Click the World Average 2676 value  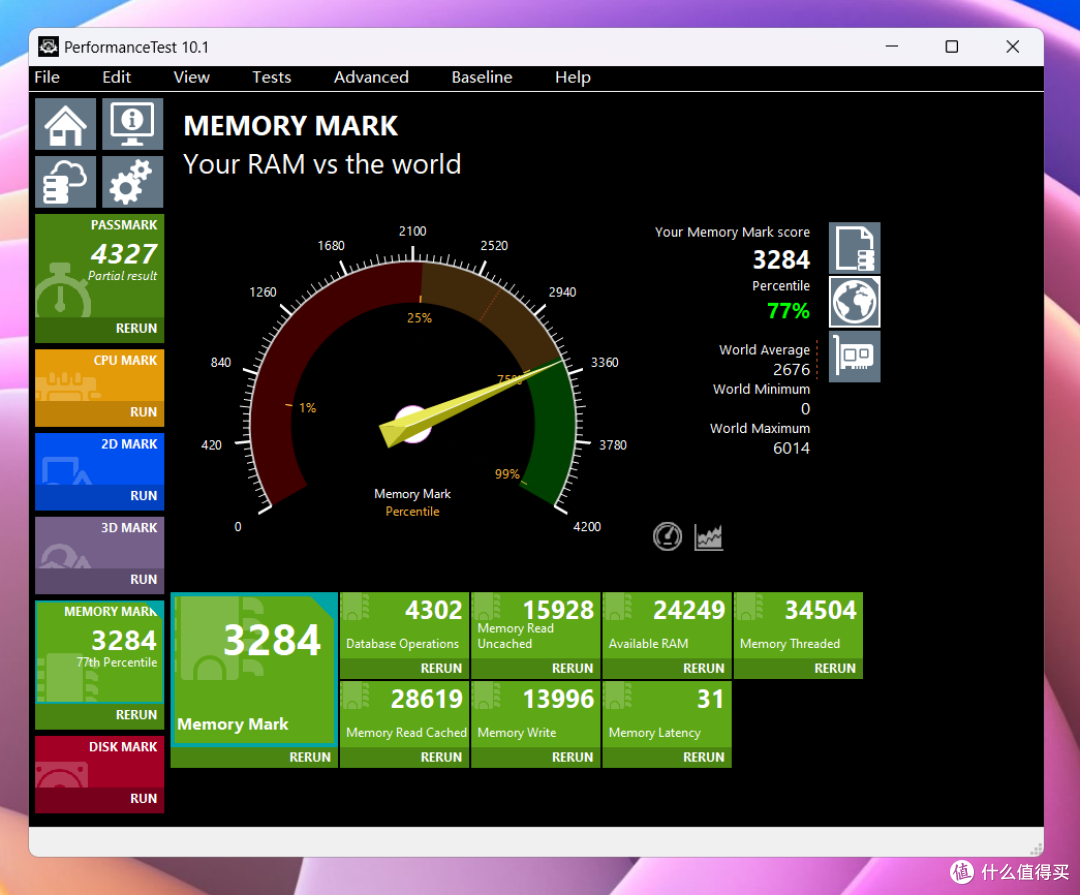point(791,369)
